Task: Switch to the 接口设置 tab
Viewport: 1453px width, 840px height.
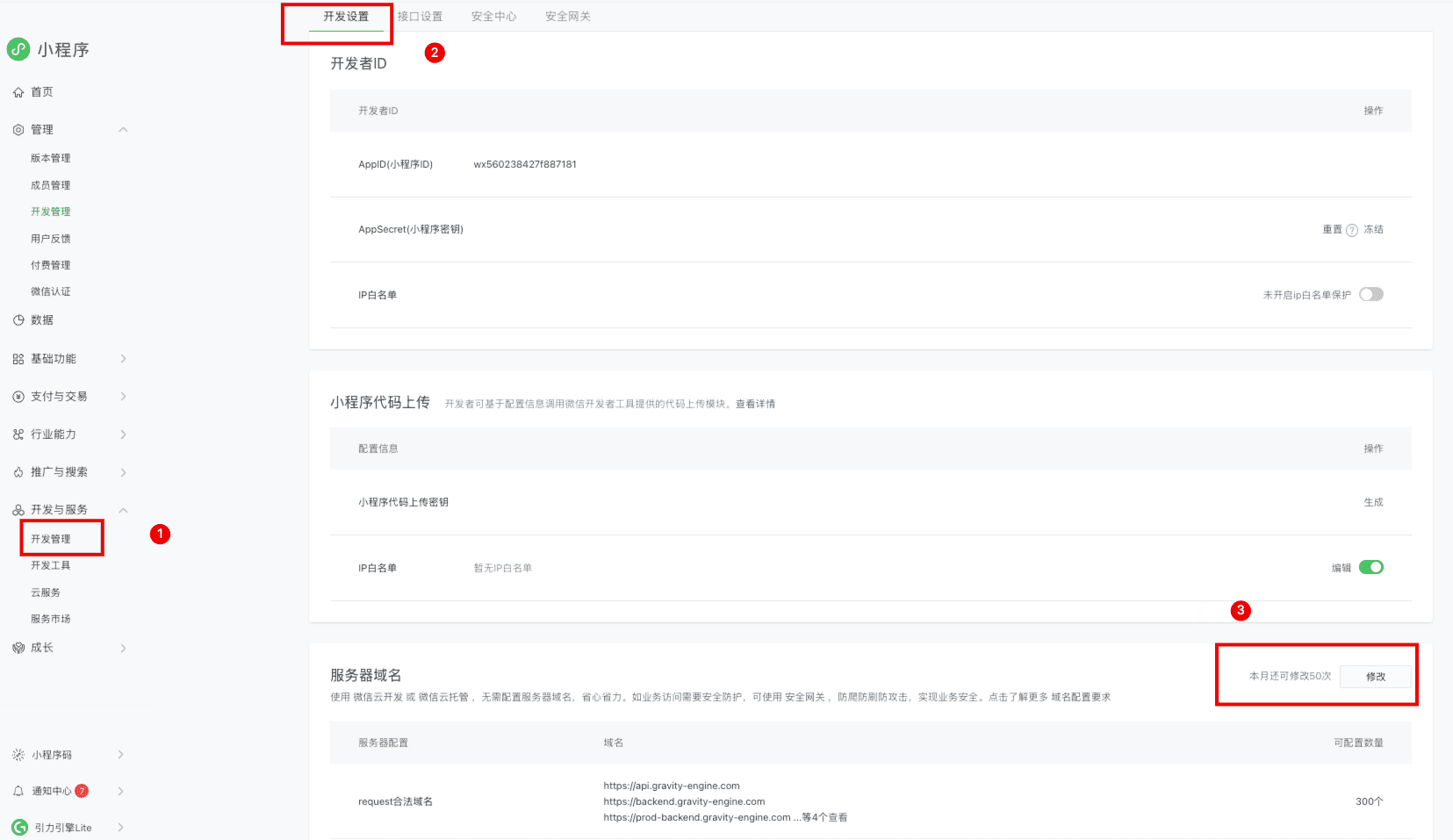Action: click(420, 17)
